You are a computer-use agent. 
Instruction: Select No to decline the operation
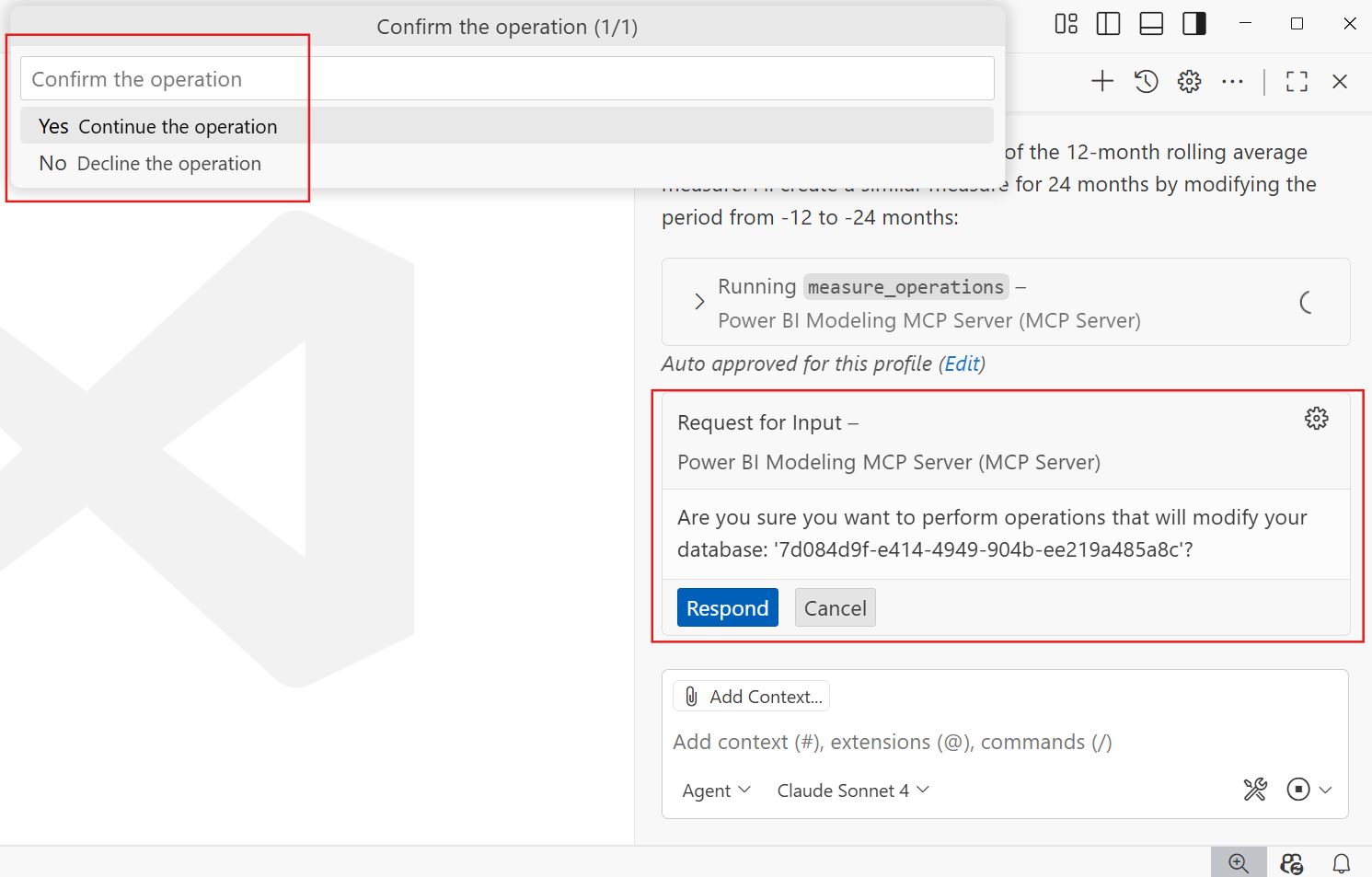tap(150, 163)
